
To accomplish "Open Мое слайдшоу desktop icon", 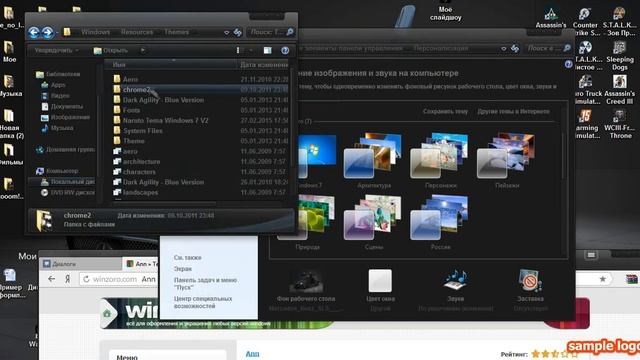I will 445,12.
